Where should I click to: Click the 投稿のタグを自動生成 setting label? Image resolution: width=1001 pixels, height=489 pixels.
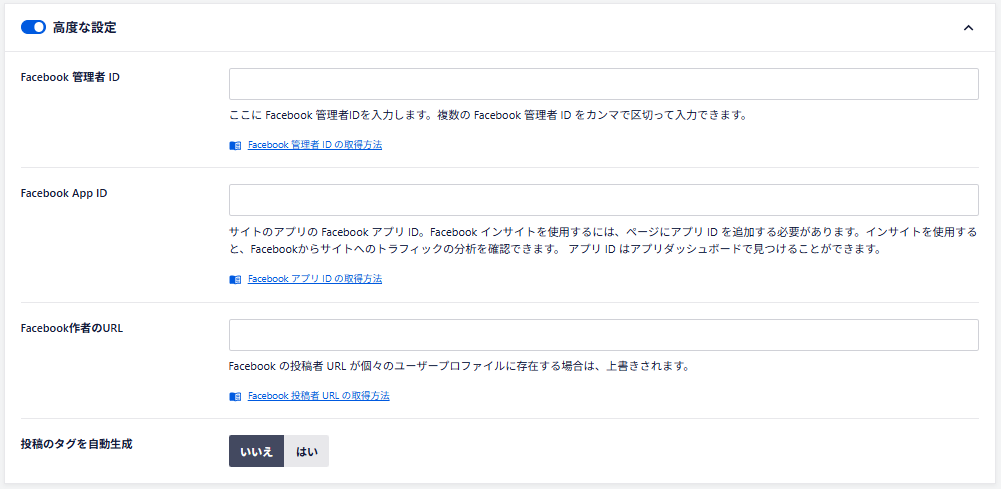click(76, 444)
